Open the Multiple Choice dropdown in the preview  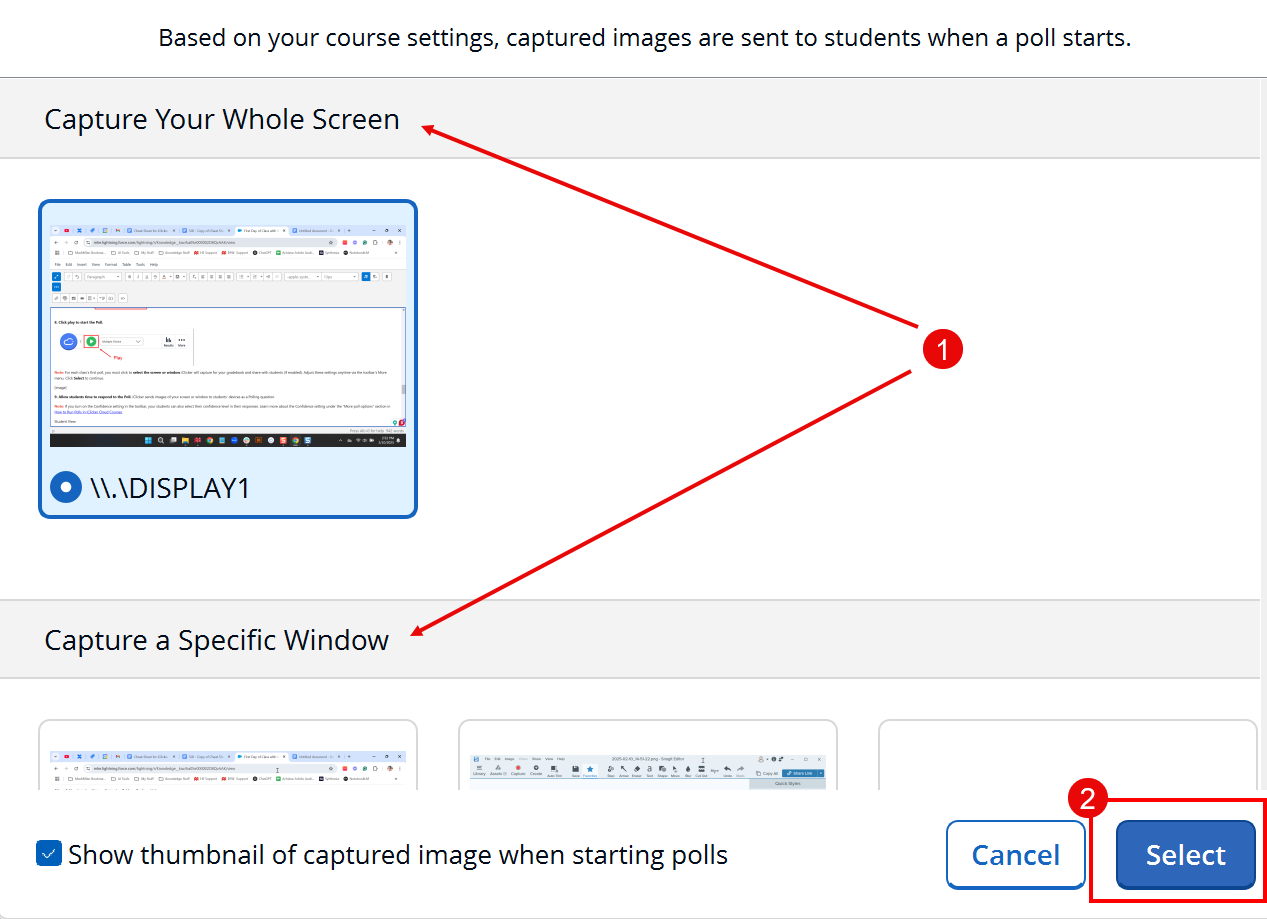click(x=122, y=341)
